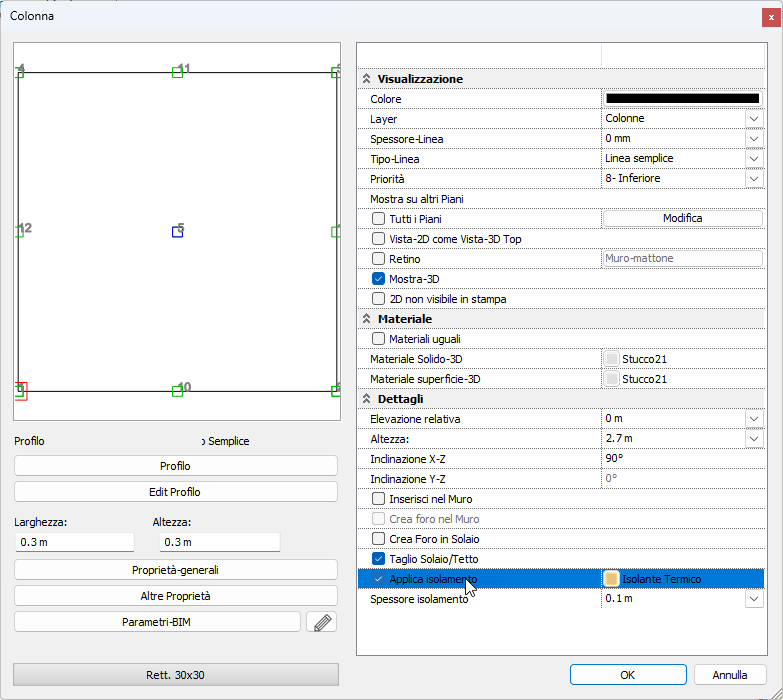Viewport: 783px width, 700px height.
Task: Click the Isolante Termico material swatch
Action: coord(611,579)
